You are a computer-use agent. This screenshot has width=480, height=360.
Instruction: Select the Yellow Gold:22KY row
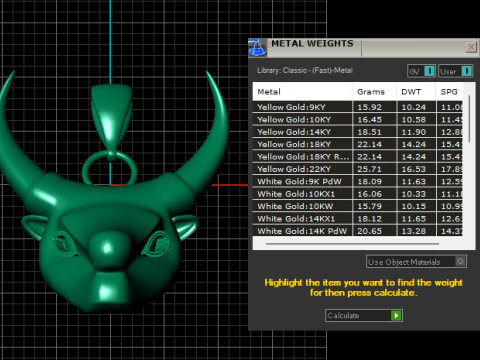point(358,169)
